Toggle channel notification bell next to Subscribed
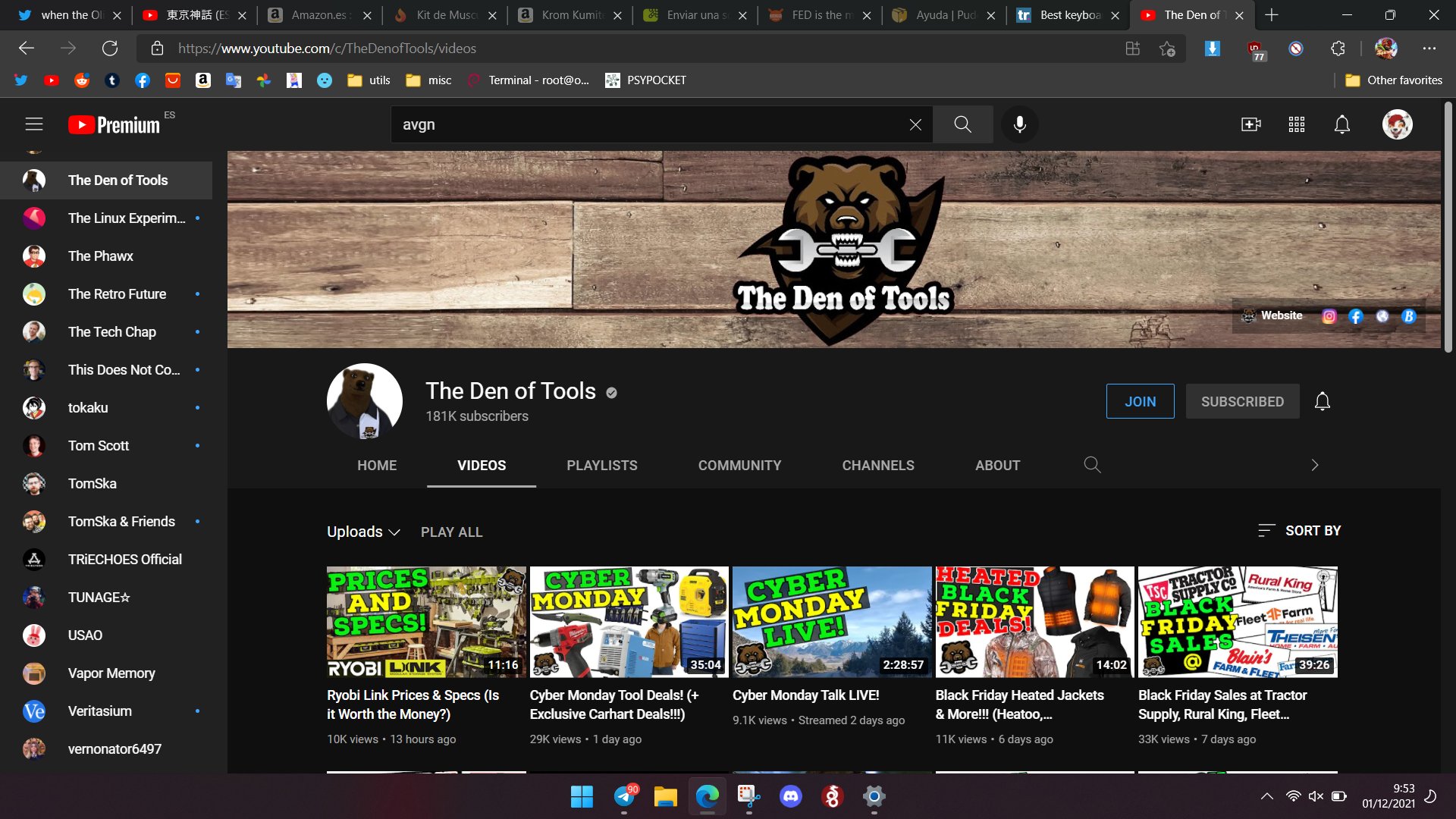Screen dimensions: 1456x819 (1322, 401)
